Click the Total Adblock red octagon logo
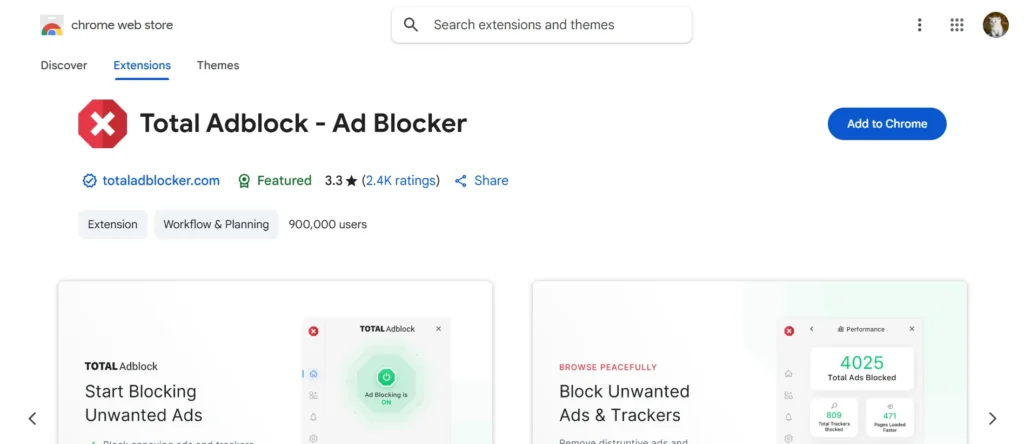The image size is (1024, 444). 102,124
